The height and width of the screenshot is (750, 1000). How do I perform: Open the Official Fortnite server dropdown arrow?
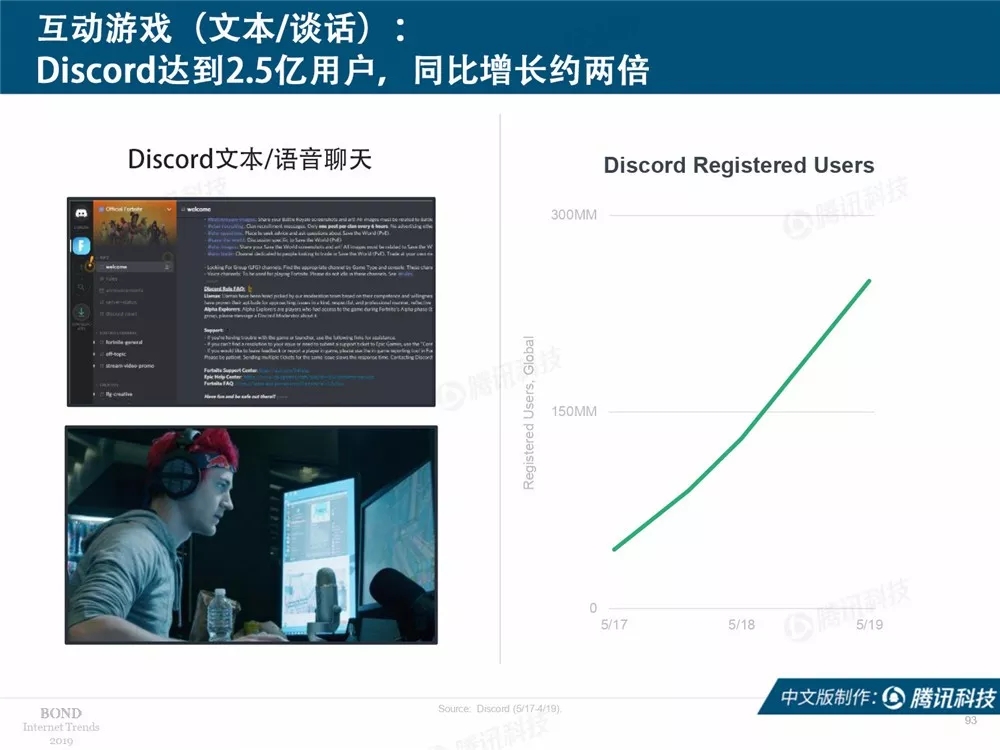(168, 208)
